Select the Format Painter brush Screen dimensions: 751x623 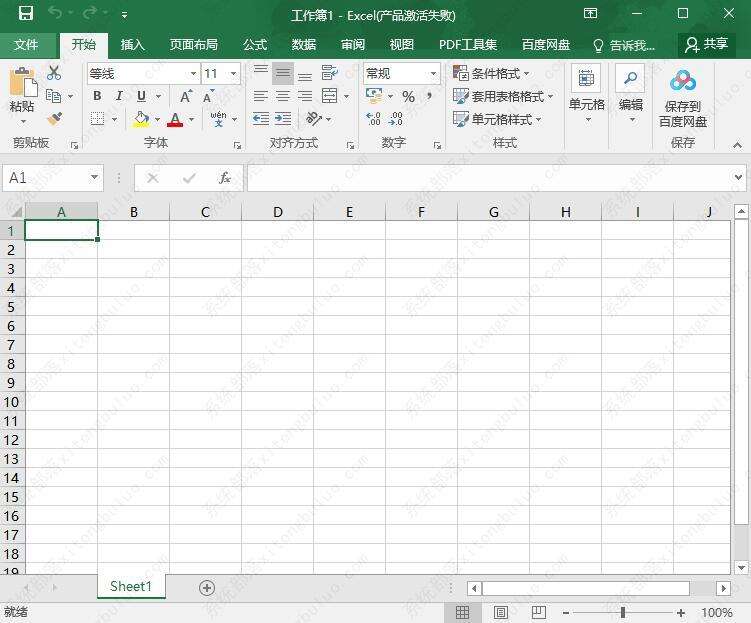(x=54, y=118)
